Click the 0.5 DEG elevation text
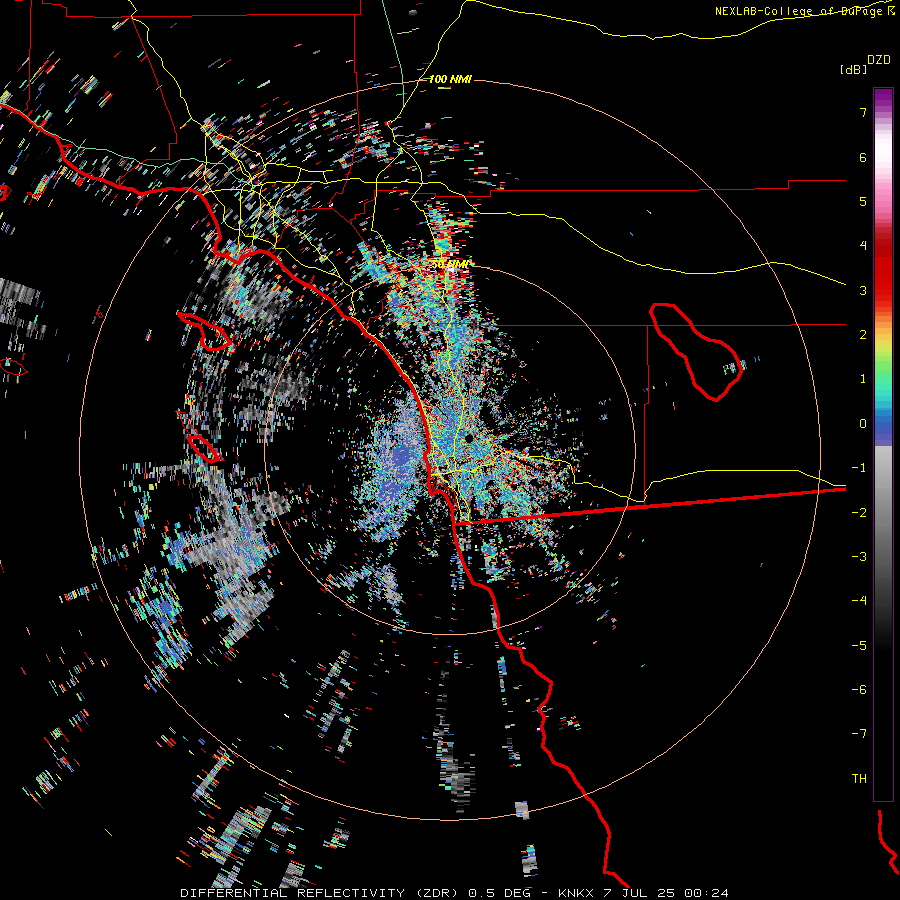 (499, 893)
